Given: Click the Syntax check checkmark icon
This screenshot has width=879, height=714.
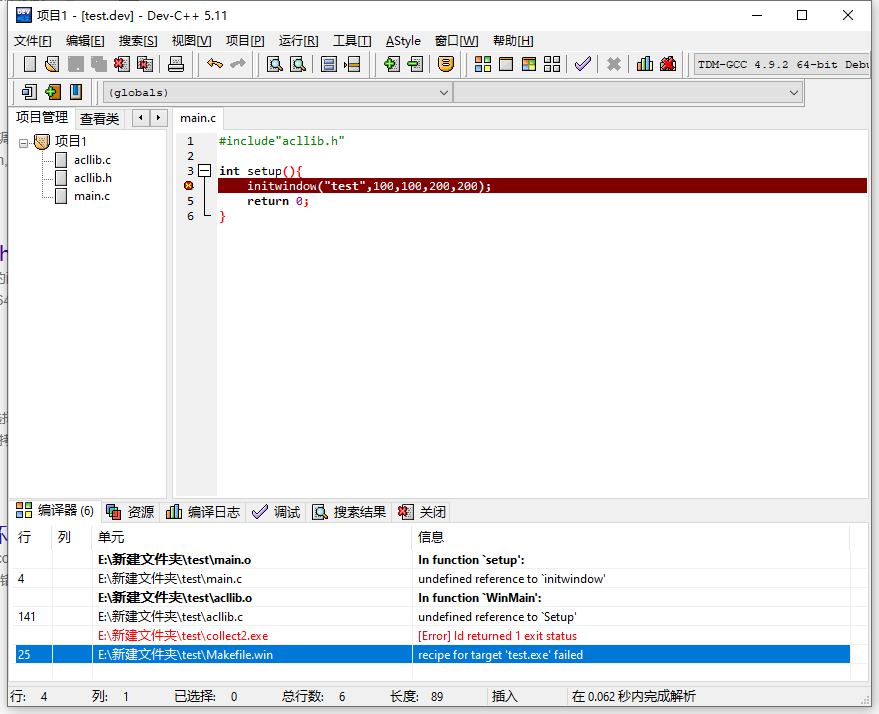Looking at the screenshot, I should tap(582, 64).
